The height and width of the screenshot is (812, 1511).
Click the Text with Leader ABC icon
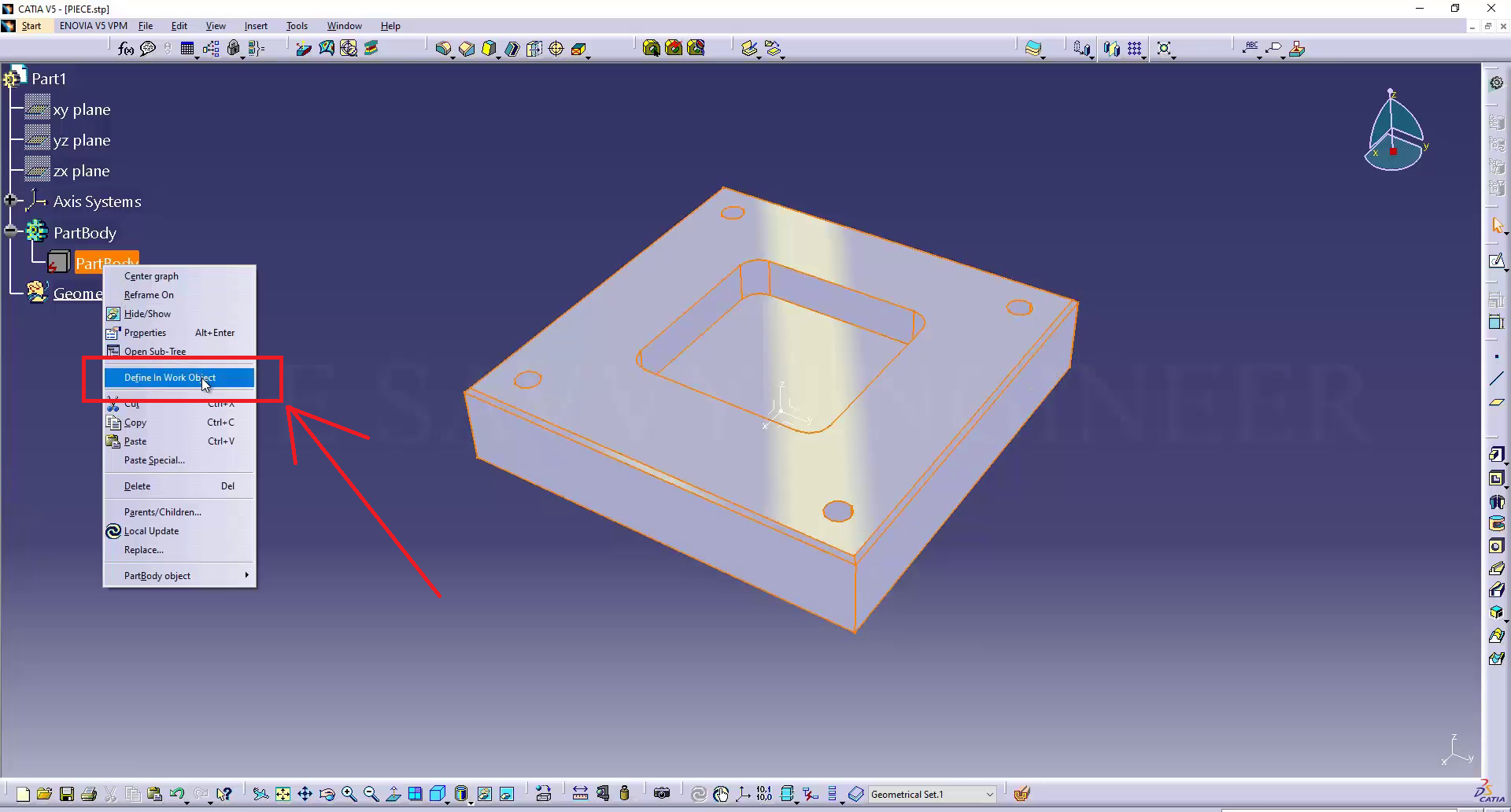pos(1251,49)
